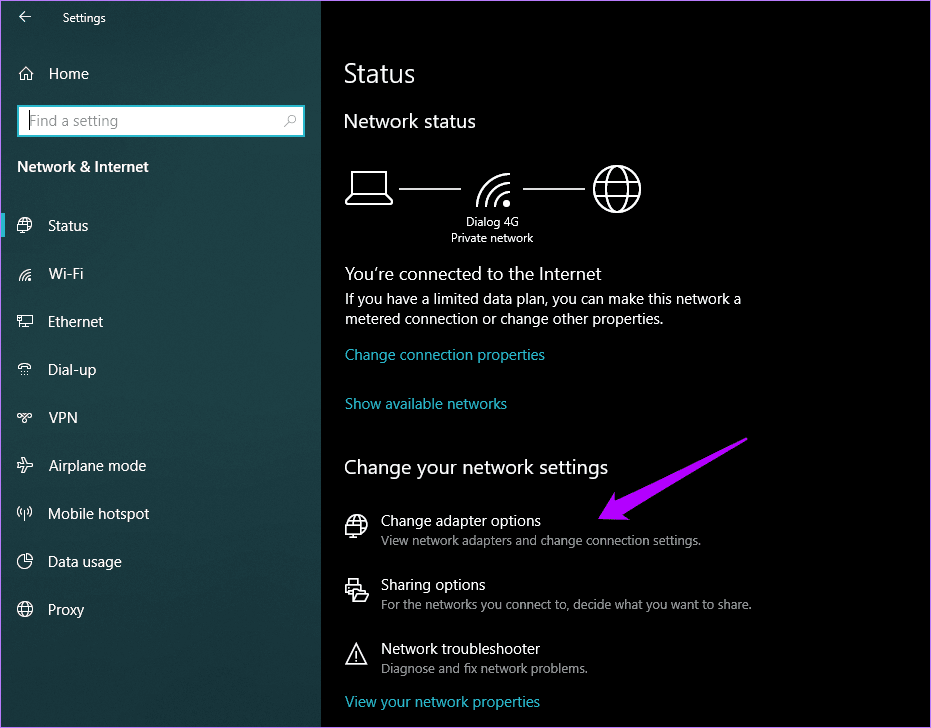Screen dimensions: 931x728
Task: Click the Data usage pie icon
Action: [25, 561]
